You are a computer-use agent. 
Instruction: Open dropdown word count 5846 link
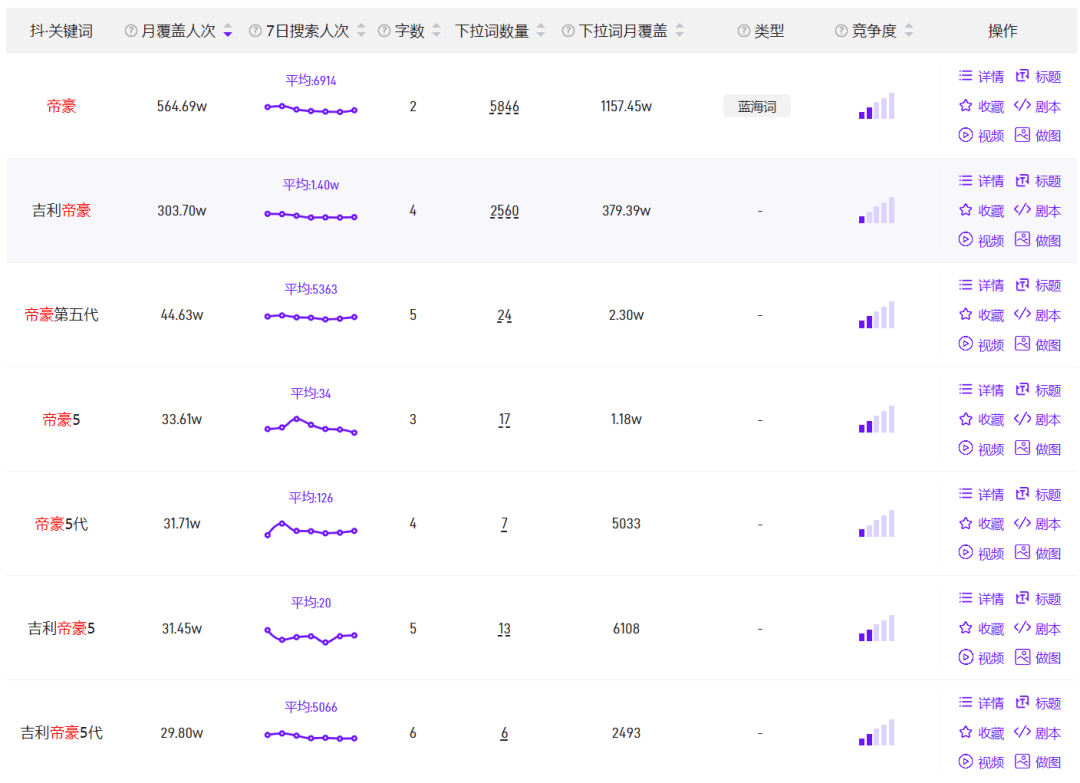504,107
